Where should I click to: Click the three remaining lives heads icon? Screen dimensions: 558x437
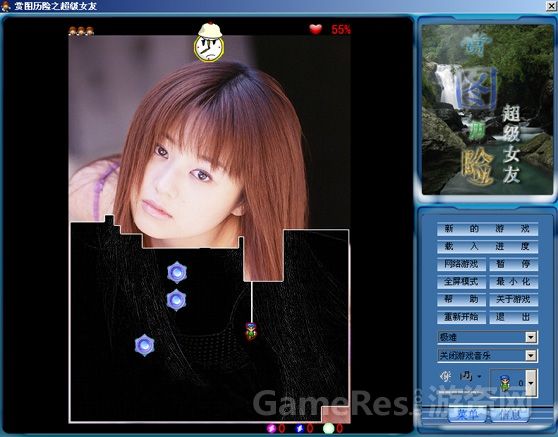pyautogui.click(x=81, y=31)
